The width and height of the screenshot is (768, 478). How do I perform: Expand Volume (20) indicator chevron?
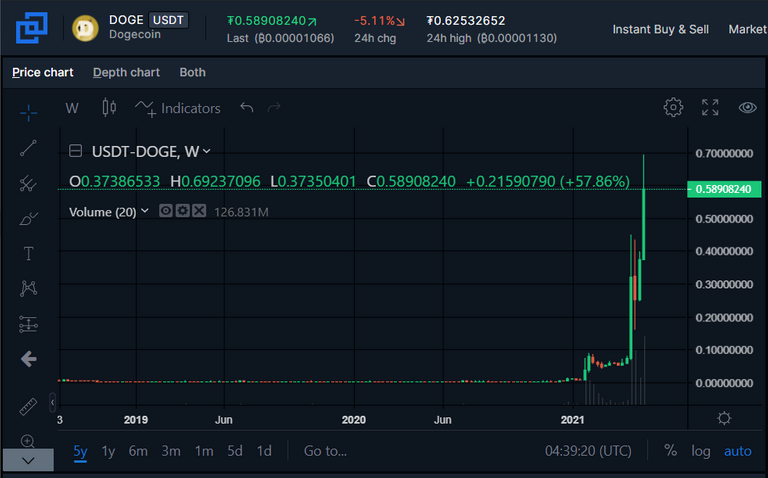click(x=144, y=211)
